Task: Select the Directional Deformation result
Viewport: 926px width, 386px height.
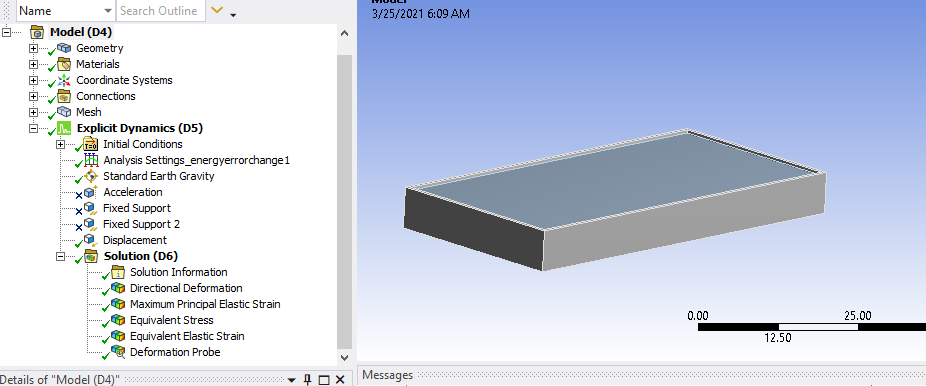Action: point(186,288)
